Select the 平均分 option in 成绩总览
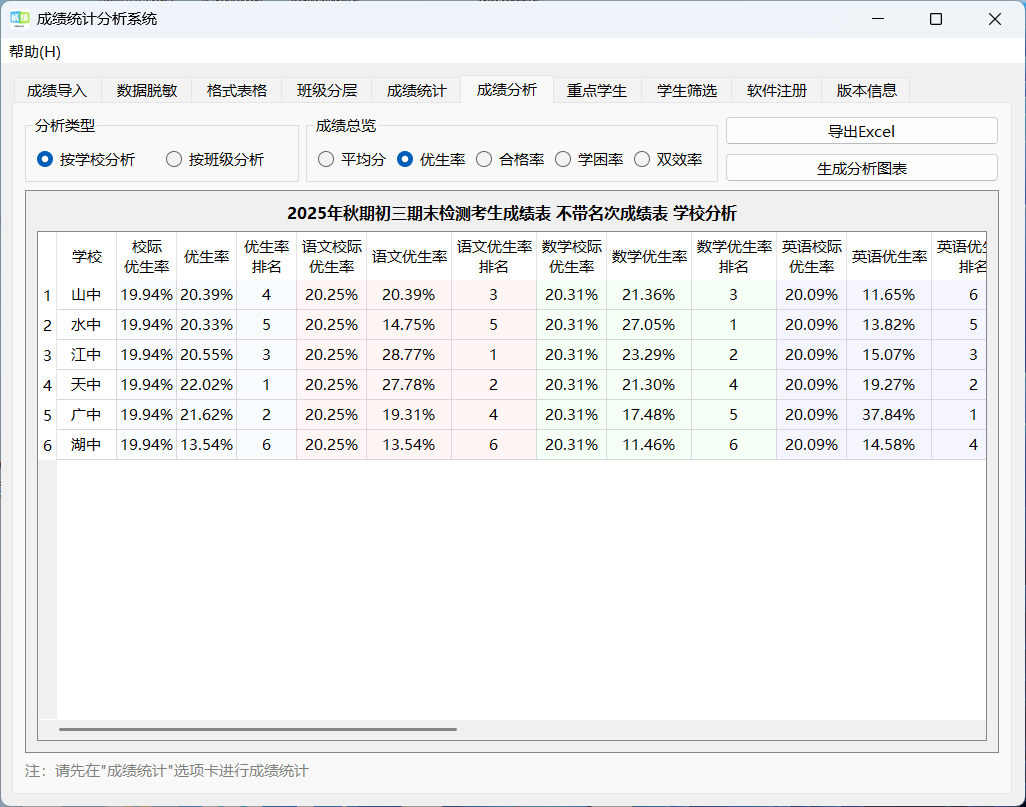The width and height of the screenshot is (1026, 807). pos(326,158)
